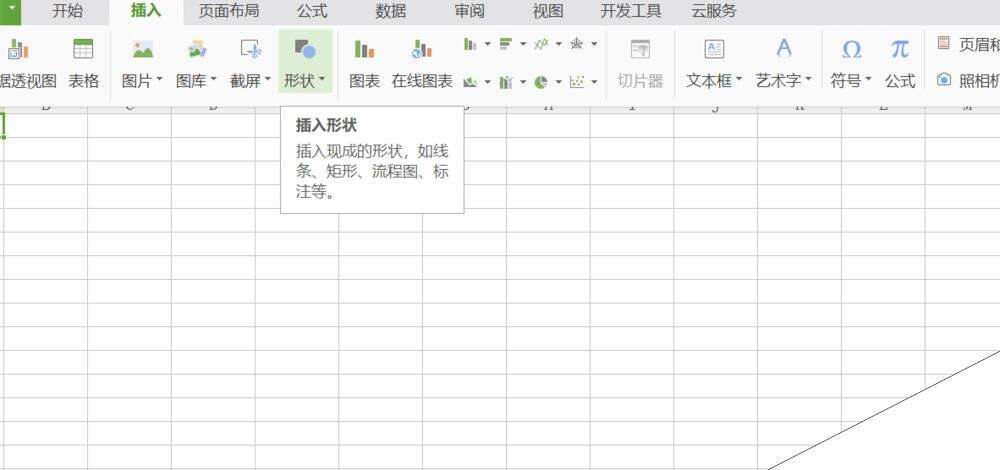Image resolution: width=1000 pixels, height=470 pixels.
Task: Click the header and footer icon
Action: pos(944,43)
